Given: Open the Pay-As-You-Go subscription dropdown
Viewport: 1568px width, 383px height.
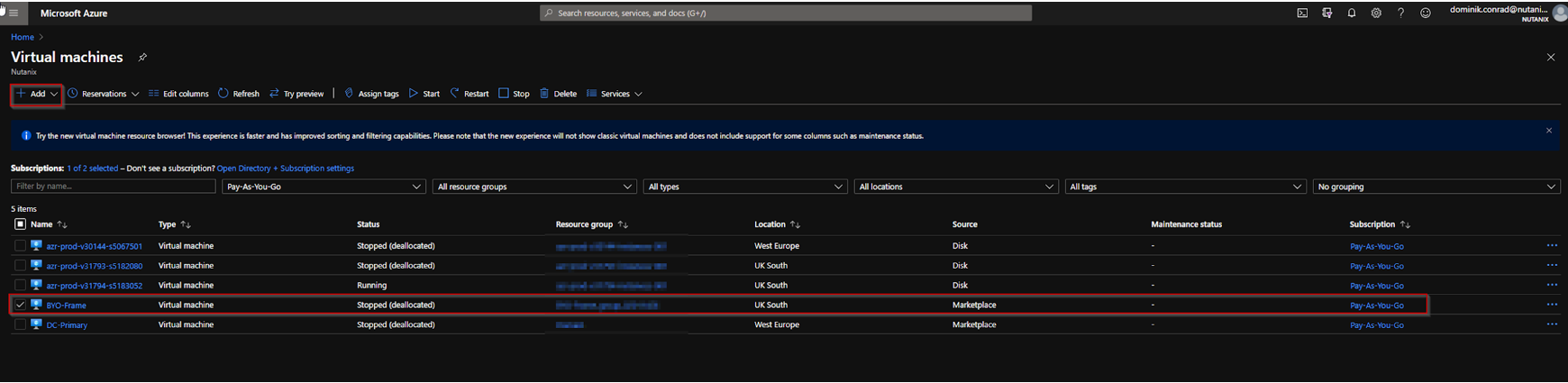Looking at the screenshot, I should (x=324, y=187).
